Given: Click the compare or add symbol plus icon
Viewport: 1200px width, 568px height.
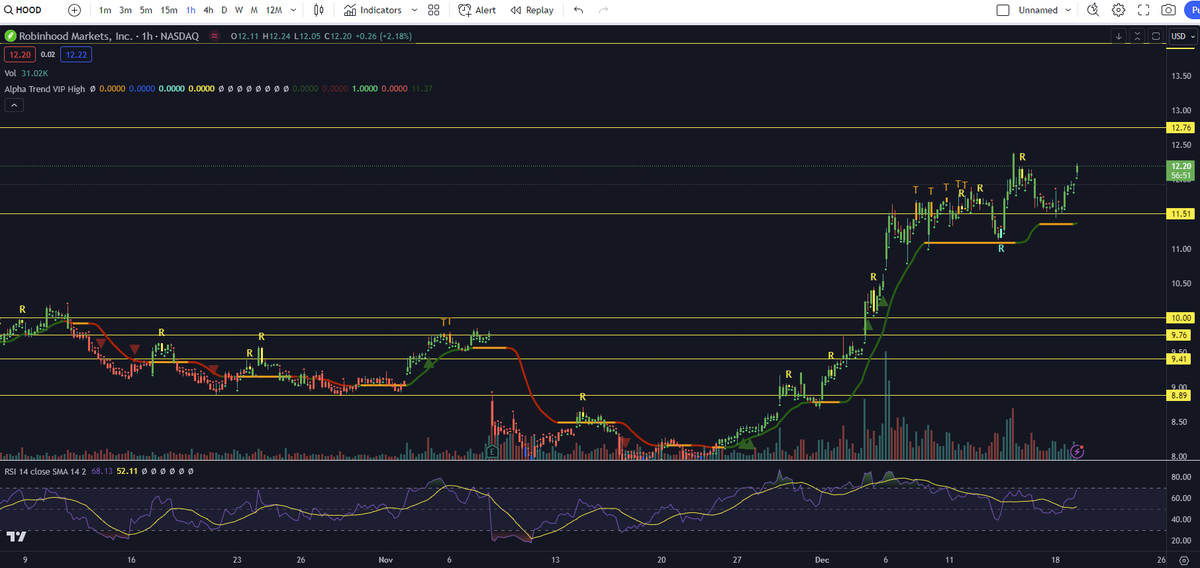Looking at the screenshot, I should pyautogui.click(x=75, y=10).
